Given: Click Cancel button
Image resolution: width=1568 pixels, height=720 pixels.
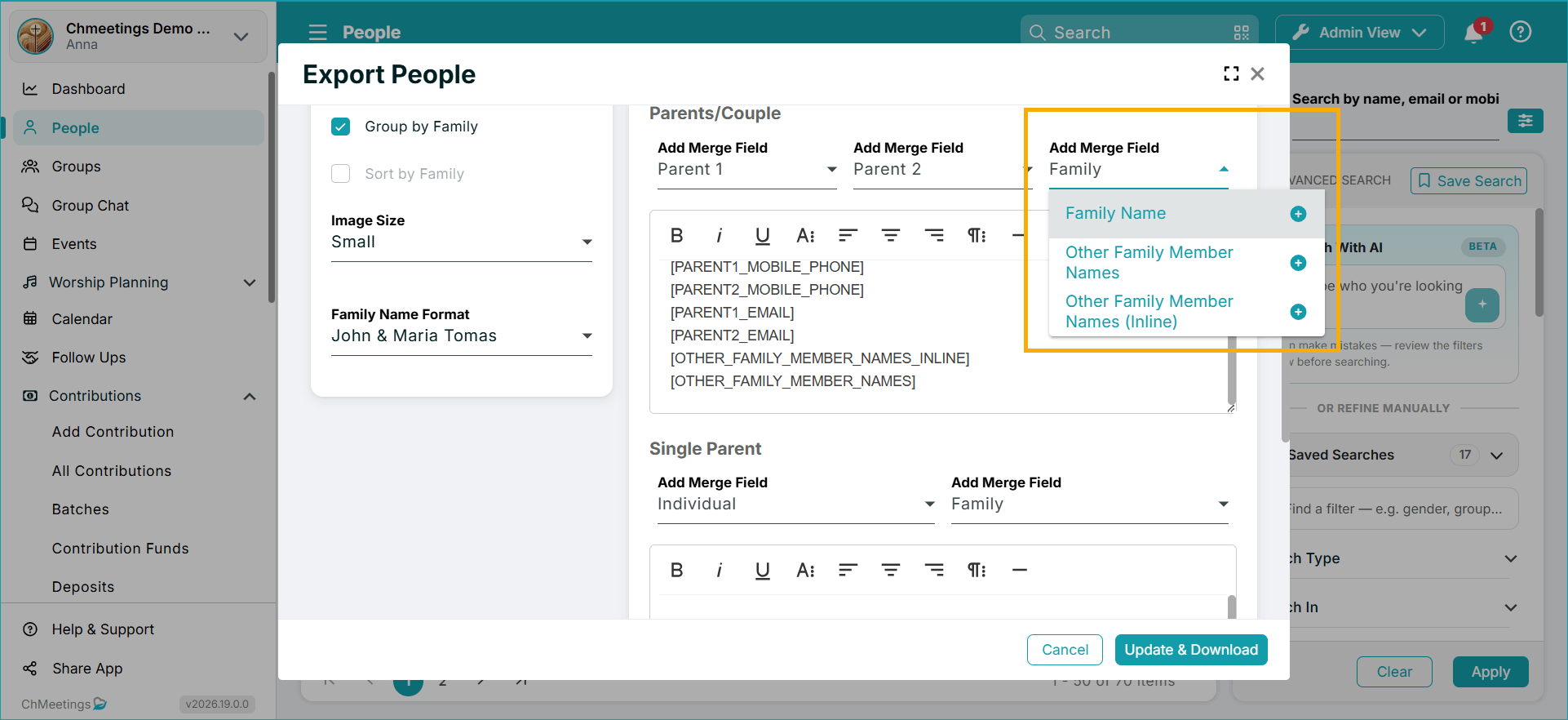Looking at the screenshot, I should pos(1065,650).
